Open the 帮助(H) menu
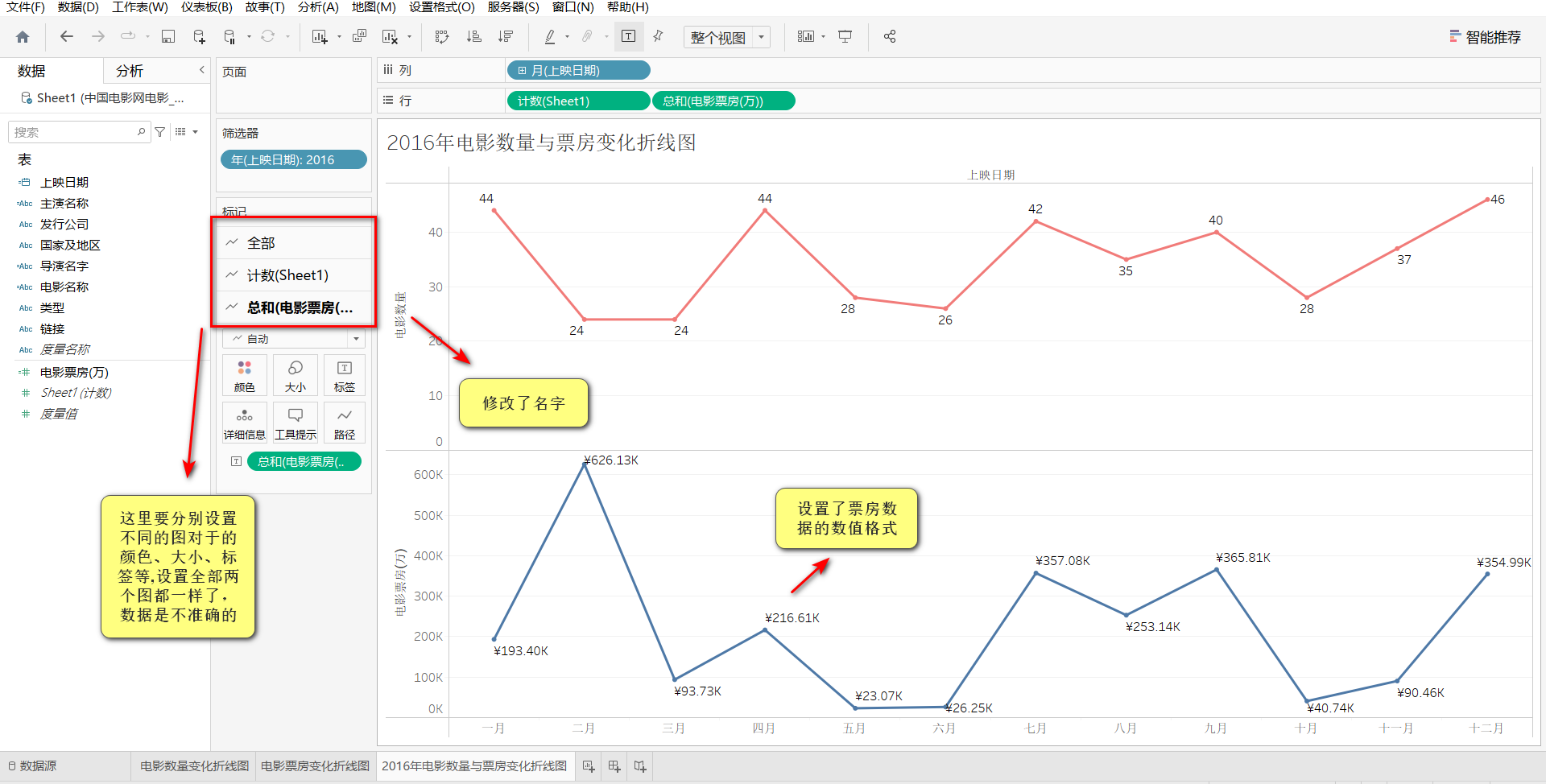This screenshot has height=784, width=1546. click(x=628, y=7)
